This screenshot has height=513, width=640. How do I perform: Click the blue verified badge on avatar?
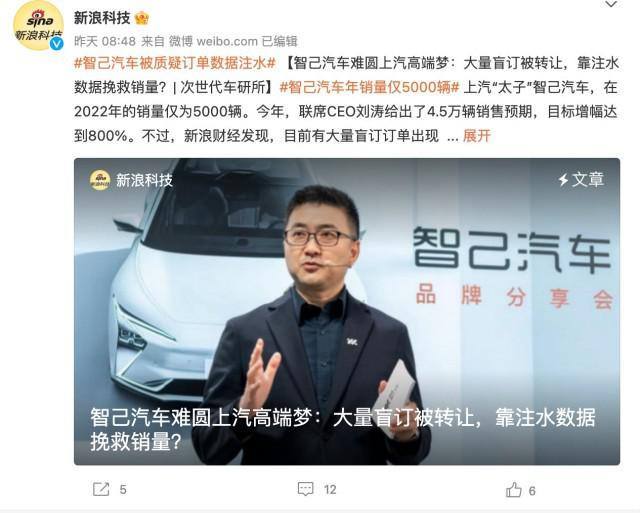click(x=56, y=43)
